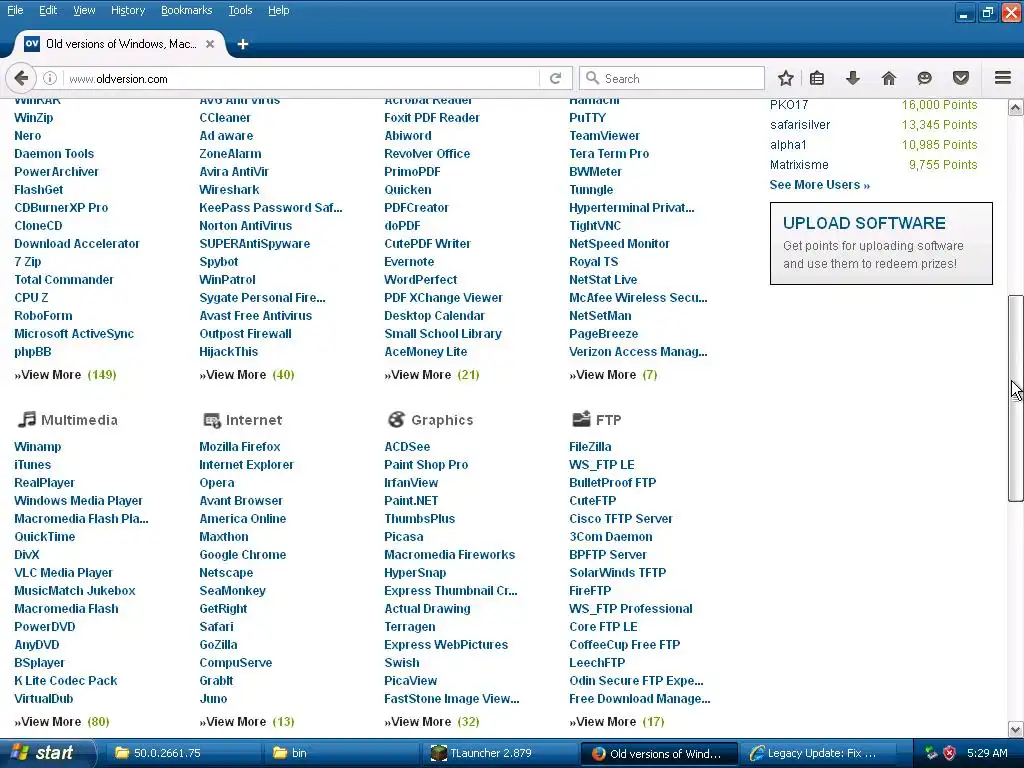Open the Firefox hamburger menu
The height and width of the screenshot is (768, 1024).
point(1002,78)
